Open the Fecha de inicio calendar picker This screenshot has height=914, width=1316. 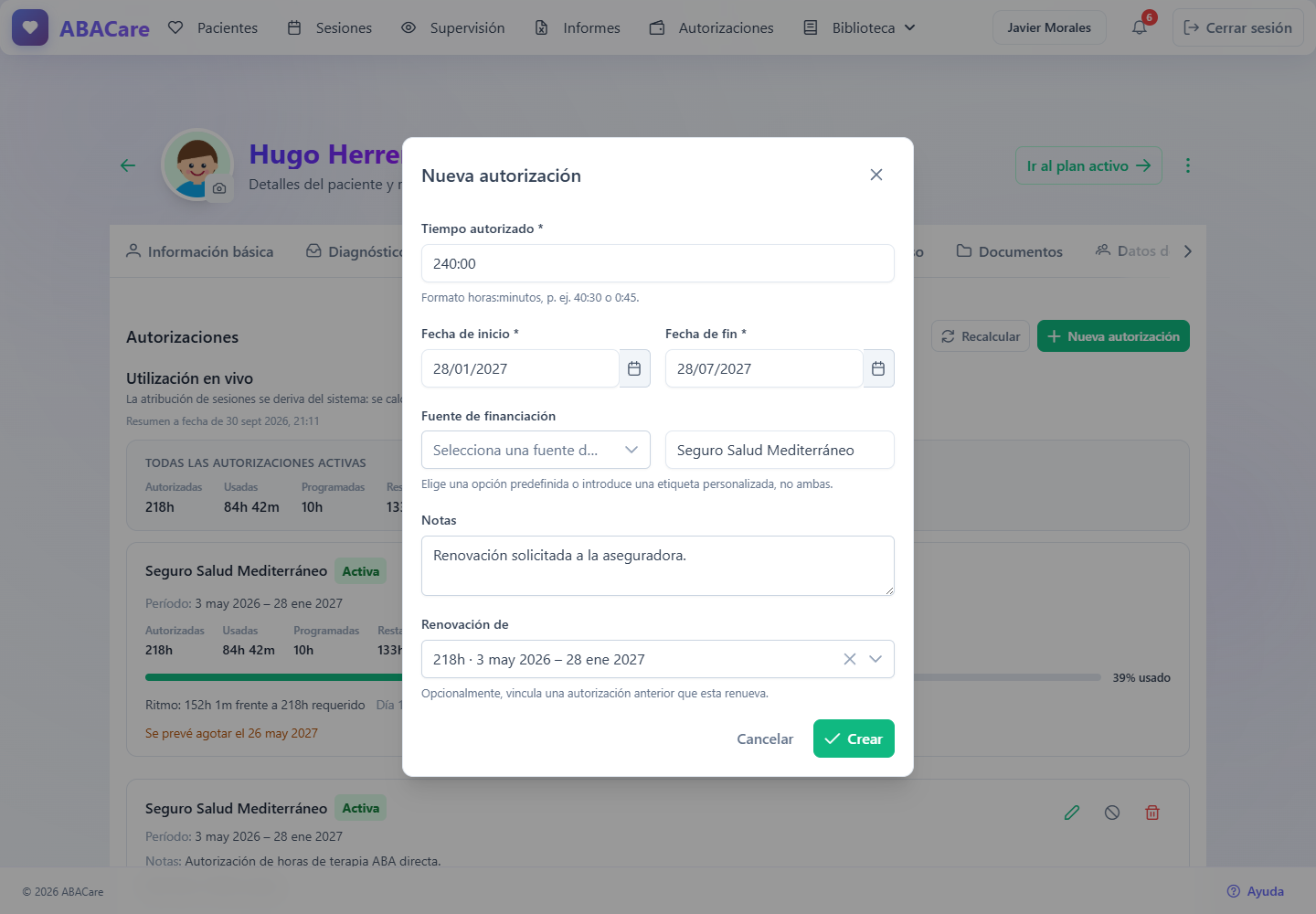tap(634, 368)
